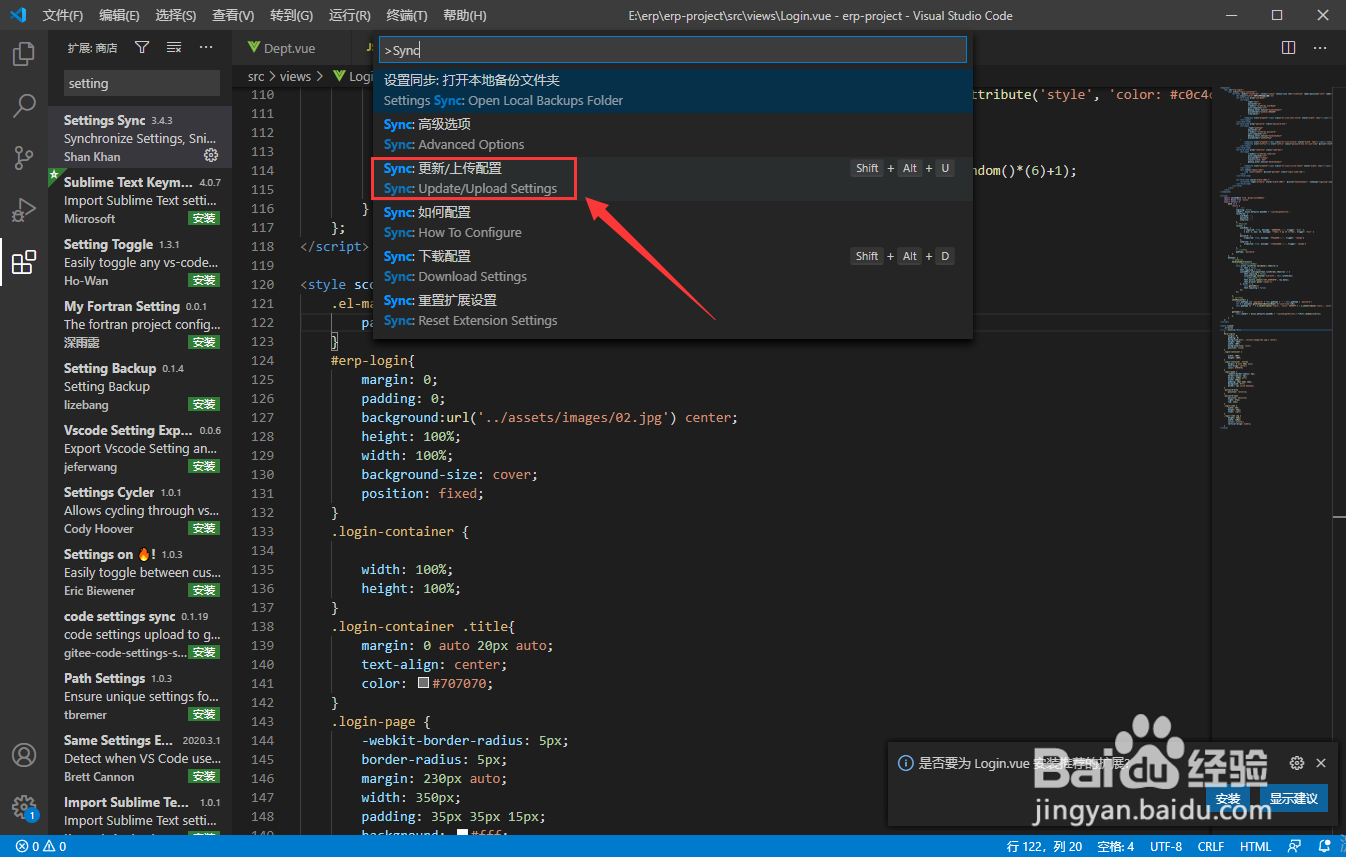This screenshot has height=857, width=1346.
Task: Open the Manage gear in activity bar
Action: (x=24, y=808)
